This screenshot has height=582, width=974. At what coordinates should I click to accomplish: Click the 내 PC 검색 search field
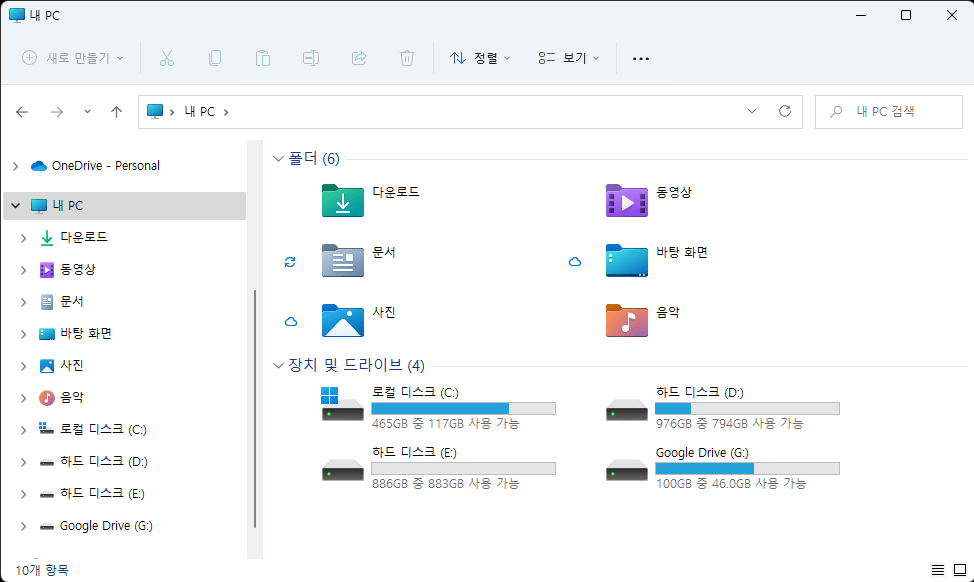(889, 112)
